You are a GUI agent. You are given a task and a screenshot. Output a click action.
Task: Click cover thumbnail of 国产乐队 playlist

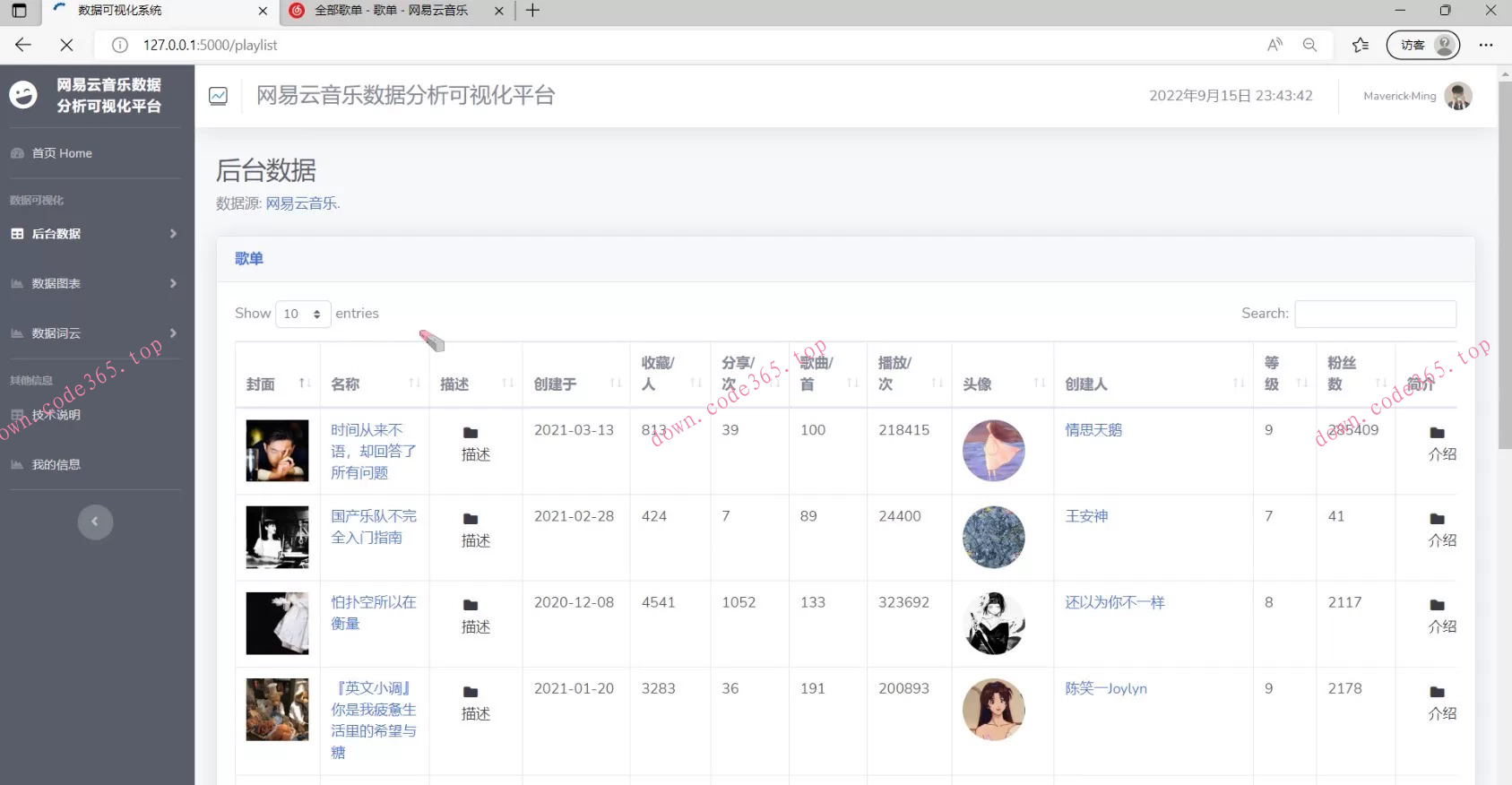coord(277,537)
